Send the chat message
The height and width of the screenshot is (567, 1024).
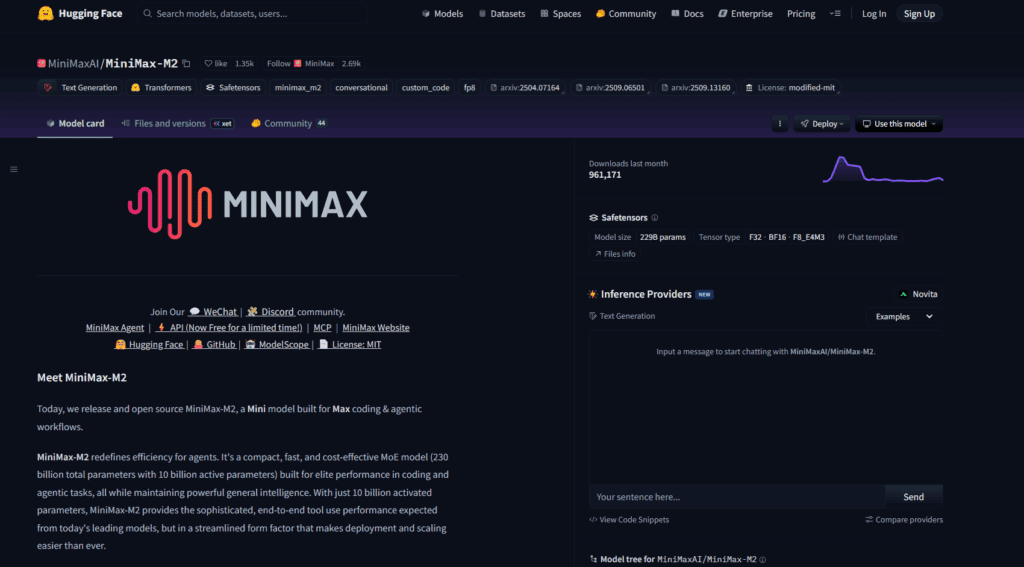pos(913,496)
